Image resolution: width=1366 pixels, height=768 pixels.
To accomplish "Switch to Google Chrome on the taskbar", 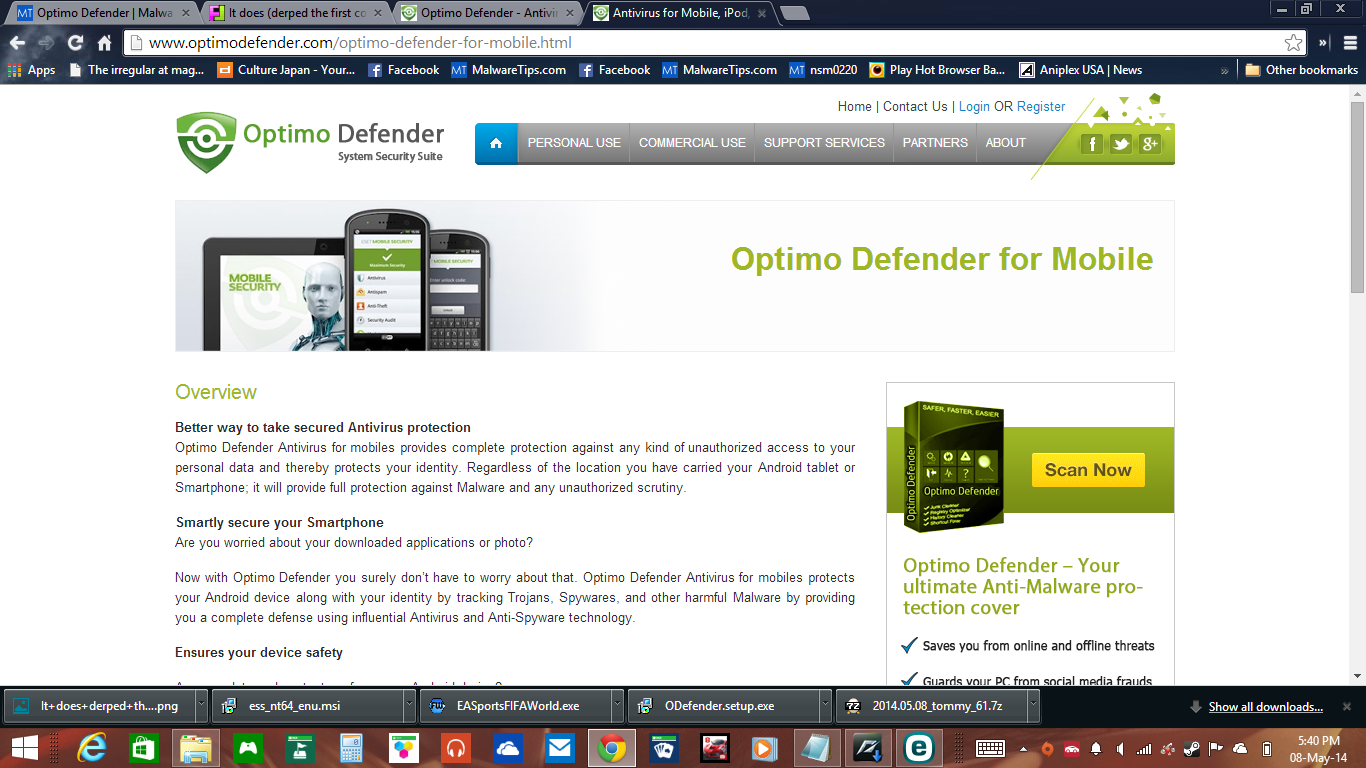I will click(611, 748).
